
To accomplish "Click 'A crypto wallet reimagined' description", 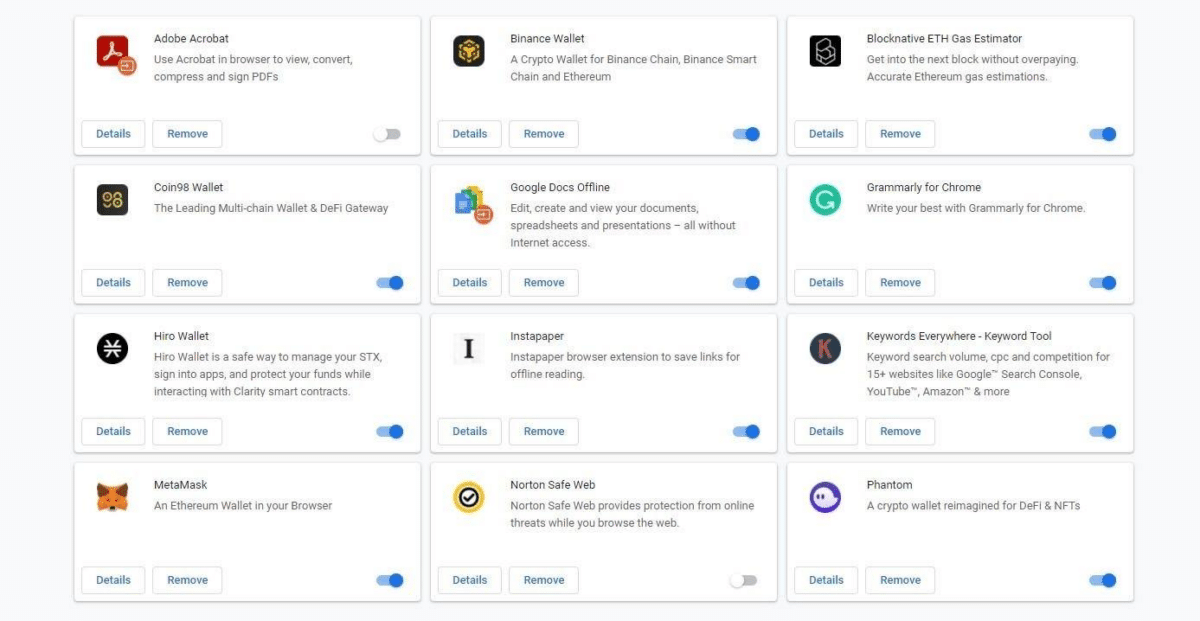I will point(974,506).
